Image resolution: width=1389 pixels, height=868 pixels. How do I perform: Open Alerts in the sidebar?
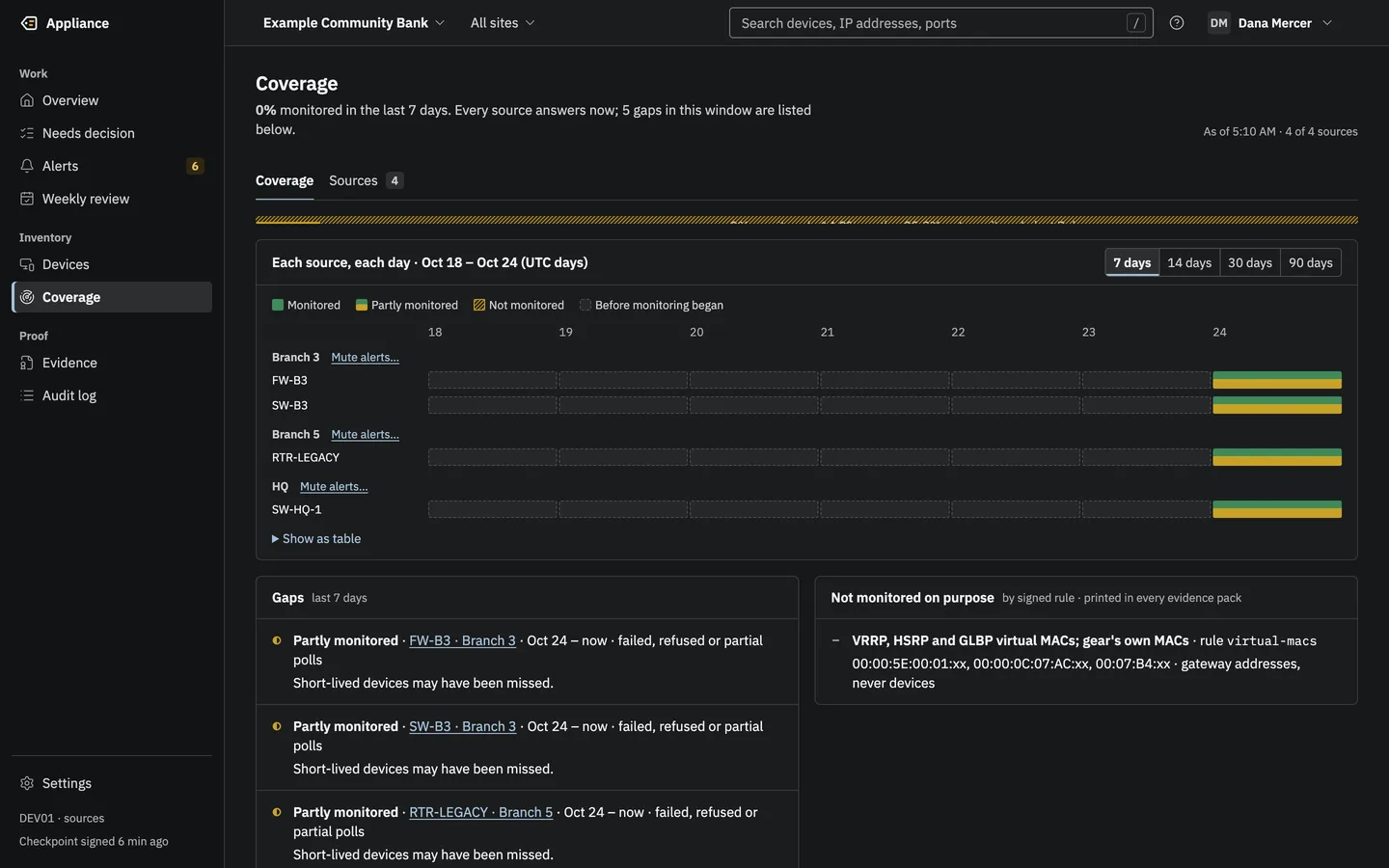pyautogui.click(x=112, y=166)
